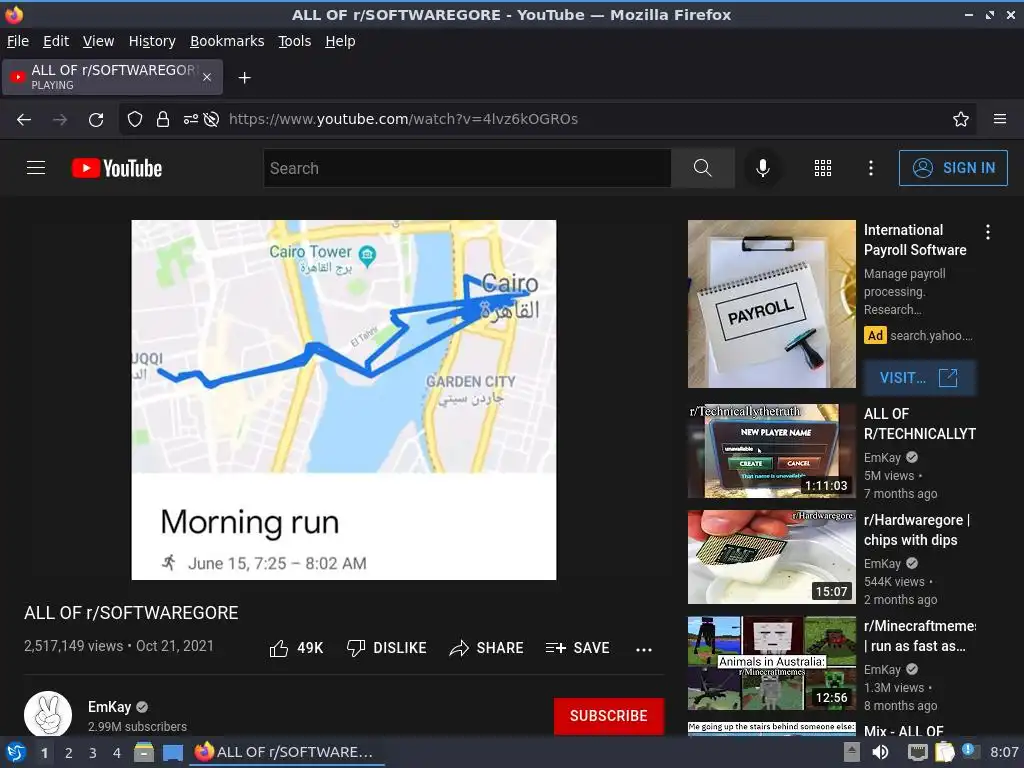Open ALL OF R/TECHNICALLYT video title

point(920,424)
